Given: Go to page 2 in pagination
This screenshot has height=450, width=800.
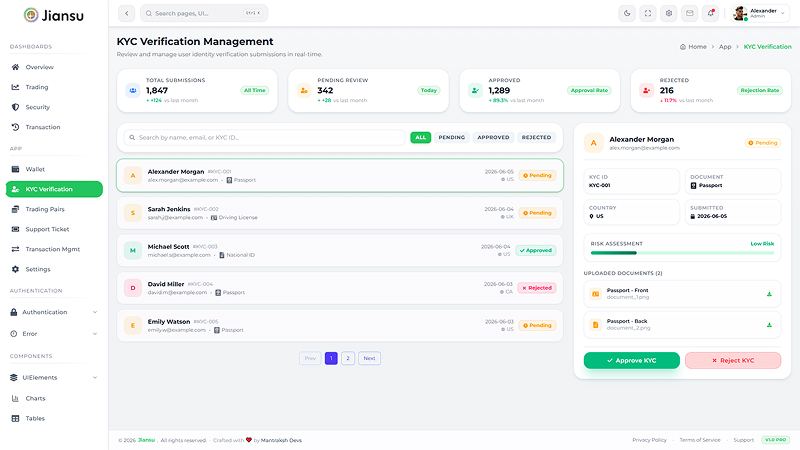Looking at the screenshot, I should [x=348, y=358].
